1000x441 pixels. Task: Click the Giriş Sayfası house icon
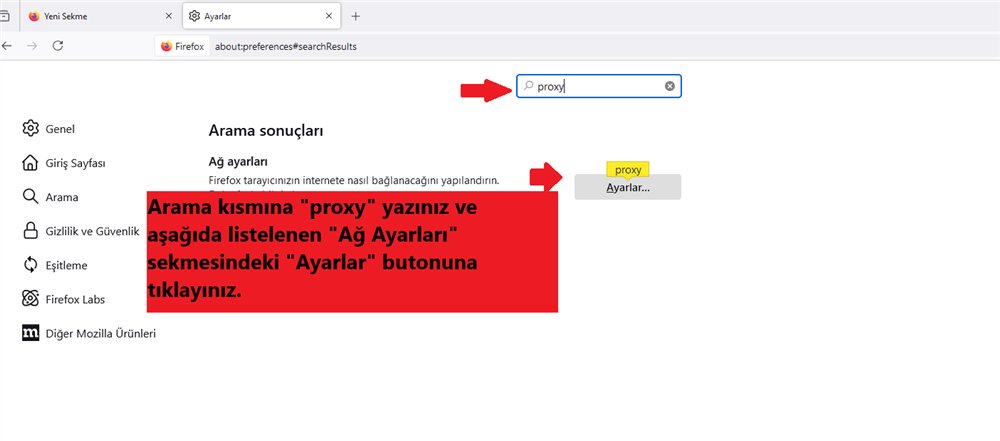coord(30,163)
